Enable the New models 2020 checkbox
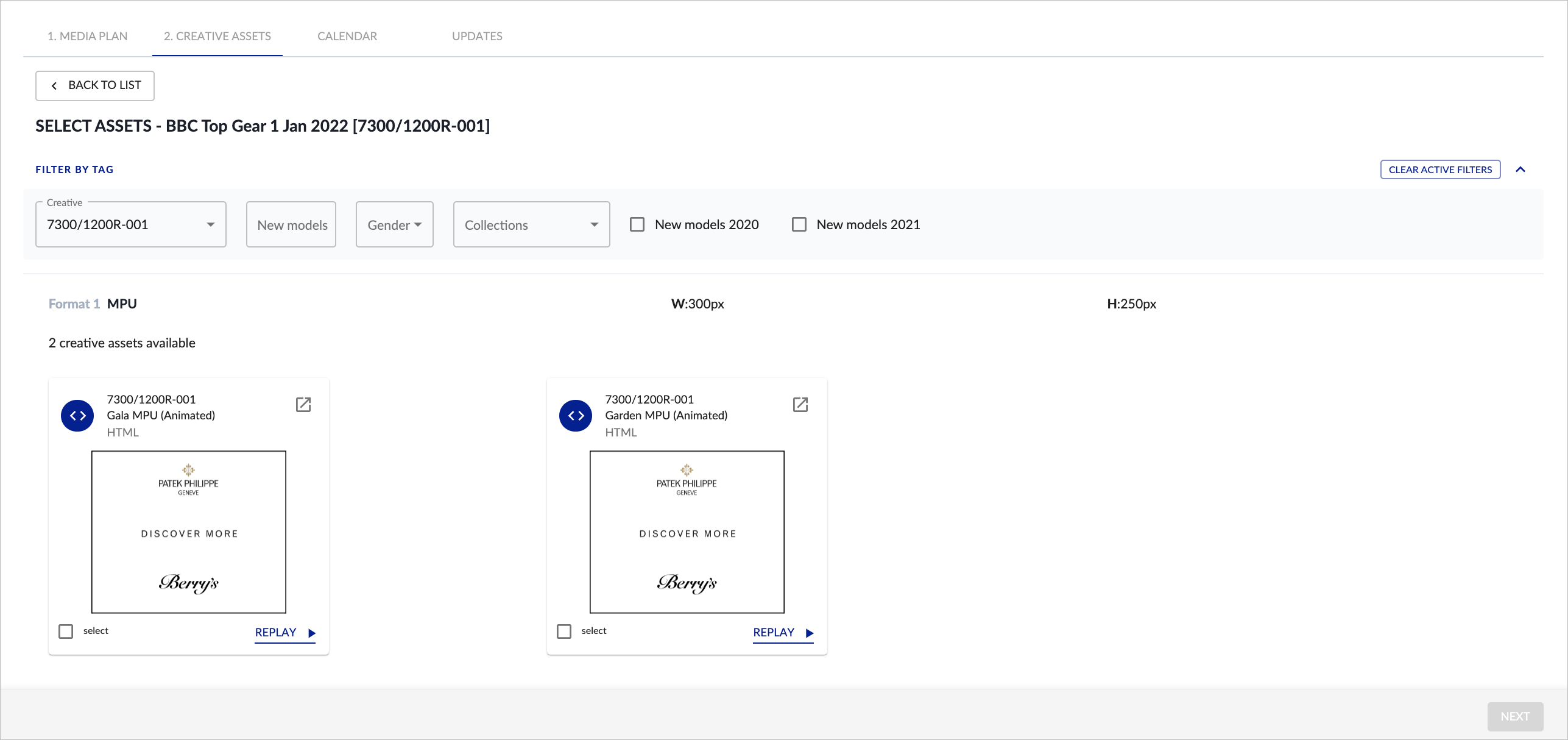1568x740 pixels. point(637,224)
